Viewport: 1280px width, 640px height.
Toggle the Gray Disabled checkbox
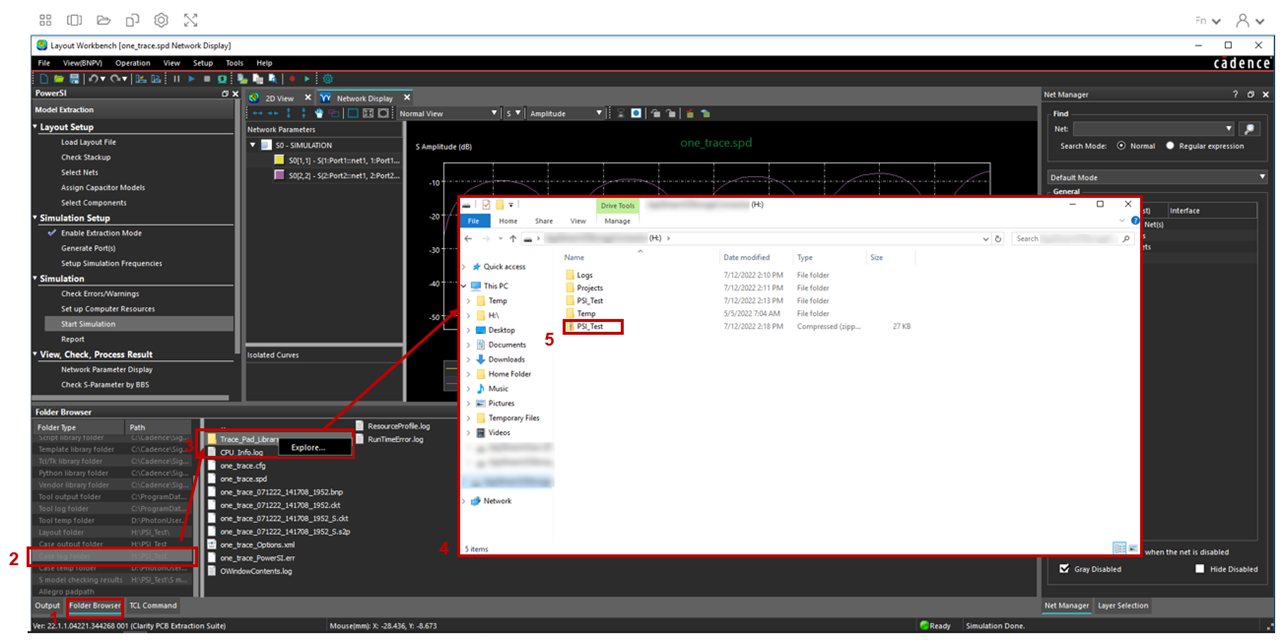1065,569
